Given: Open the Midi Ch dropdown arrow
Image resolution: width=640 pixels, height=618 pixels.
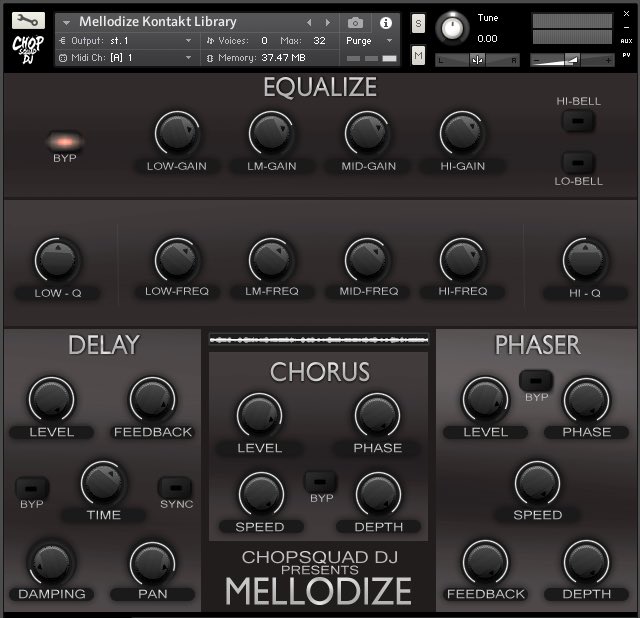Looking at the screenshot, I should [x=188, y=58].
